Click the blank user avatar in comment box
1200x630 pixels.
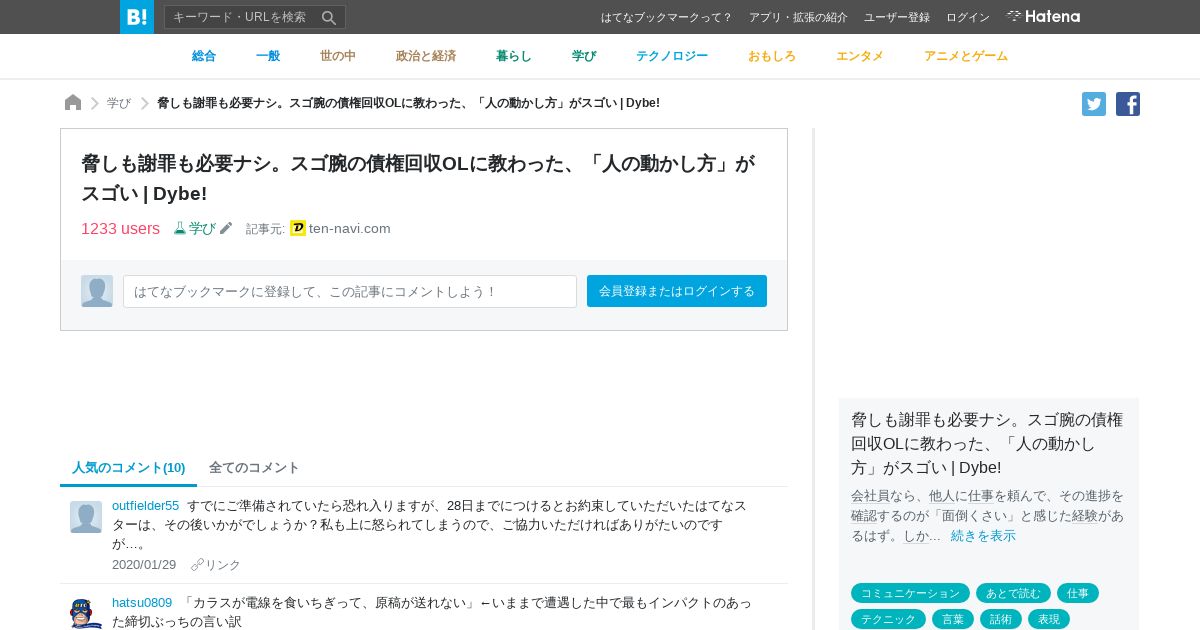pyautogui.click(x=97, y=291)
